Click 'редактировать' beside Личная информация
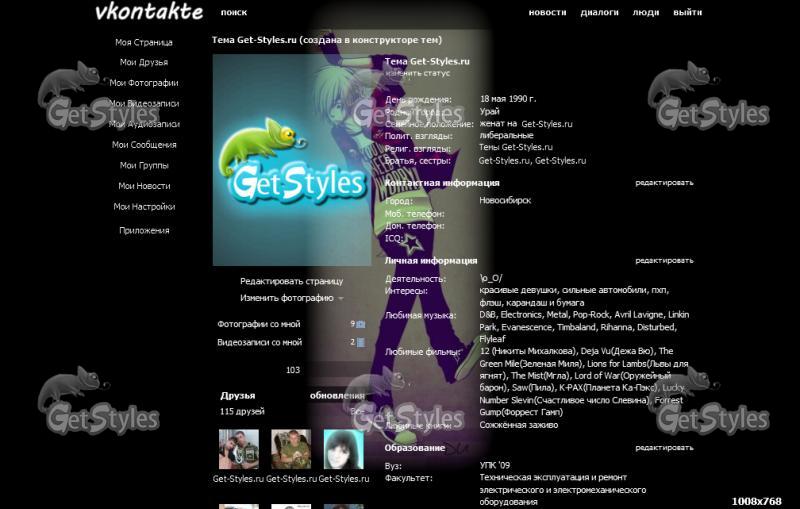This screenshot has width=800, height=509. point(664,260)
